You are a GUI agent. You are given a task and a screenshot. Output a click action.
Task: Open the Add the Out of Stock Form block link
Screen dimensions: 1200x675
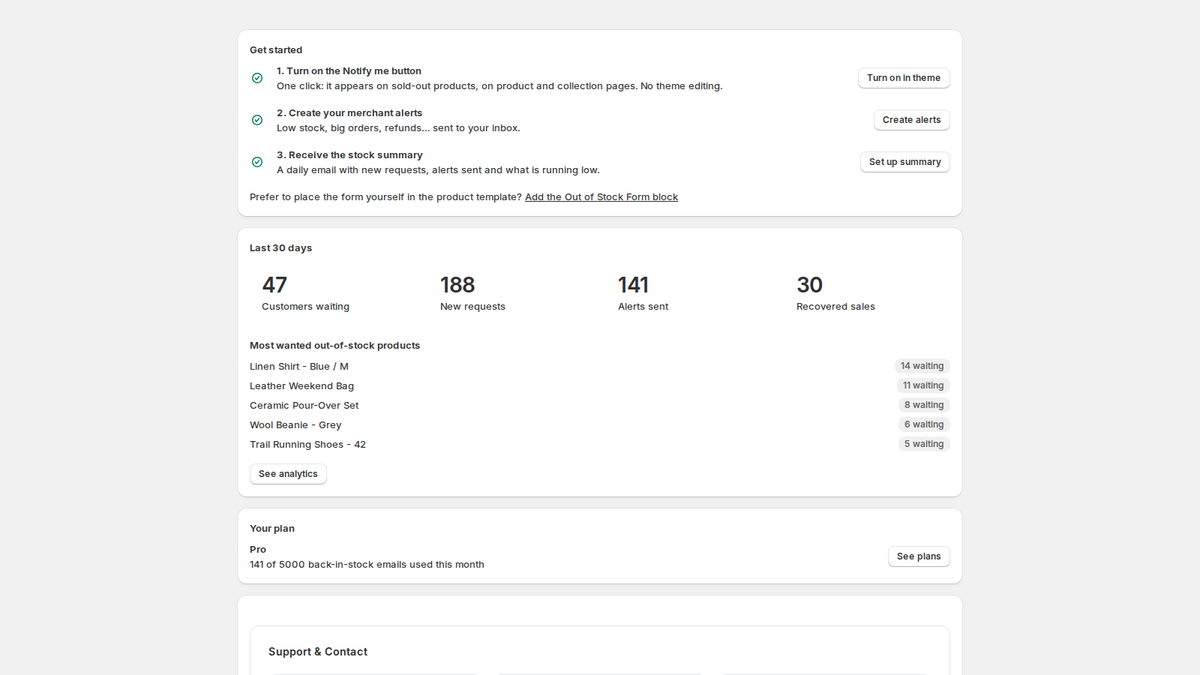(x=601, y=197)
